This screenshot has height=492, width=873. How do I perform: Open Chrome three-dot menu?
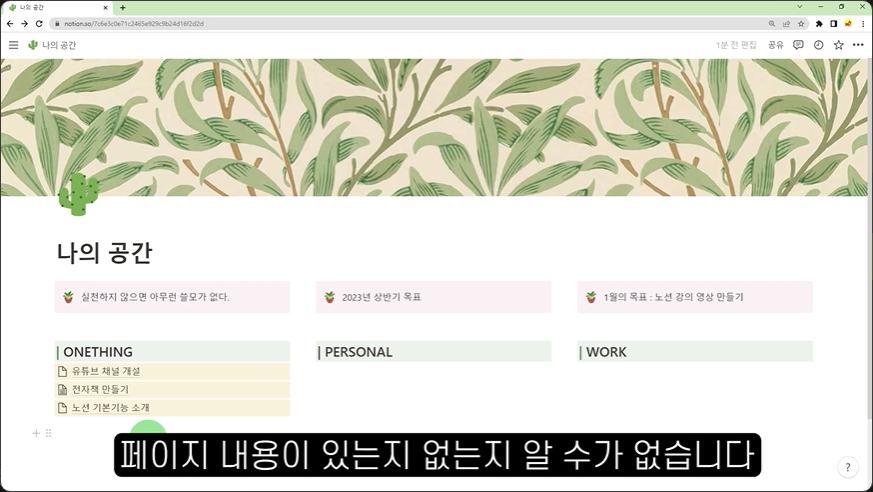point(864,23)
